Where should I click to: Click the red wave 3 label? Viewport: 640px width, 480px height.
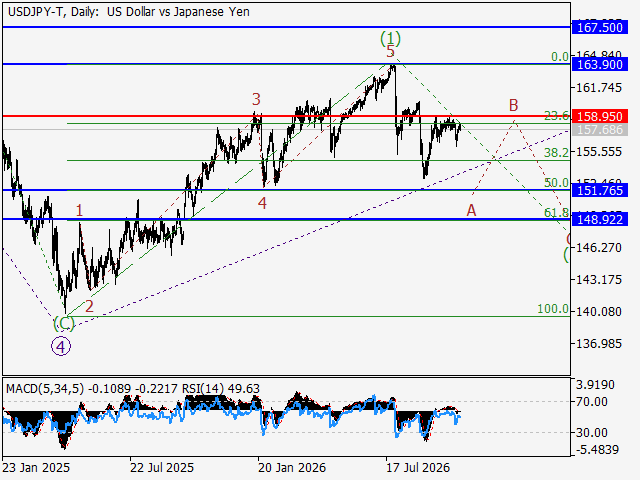pyautogui.click(x=256, y=99)
